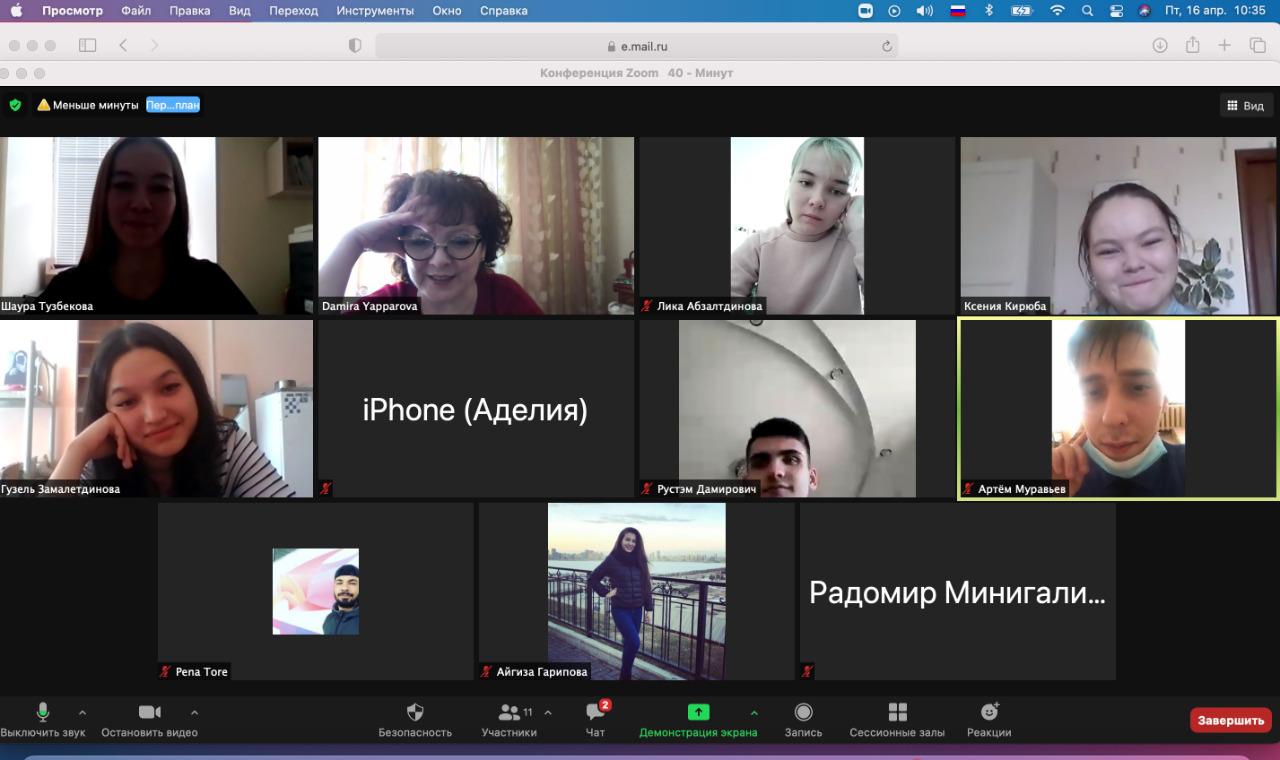This screenshot has width=1280, height=760.
Task: Click the green encryption shield icon
Action: pos(15,105)
